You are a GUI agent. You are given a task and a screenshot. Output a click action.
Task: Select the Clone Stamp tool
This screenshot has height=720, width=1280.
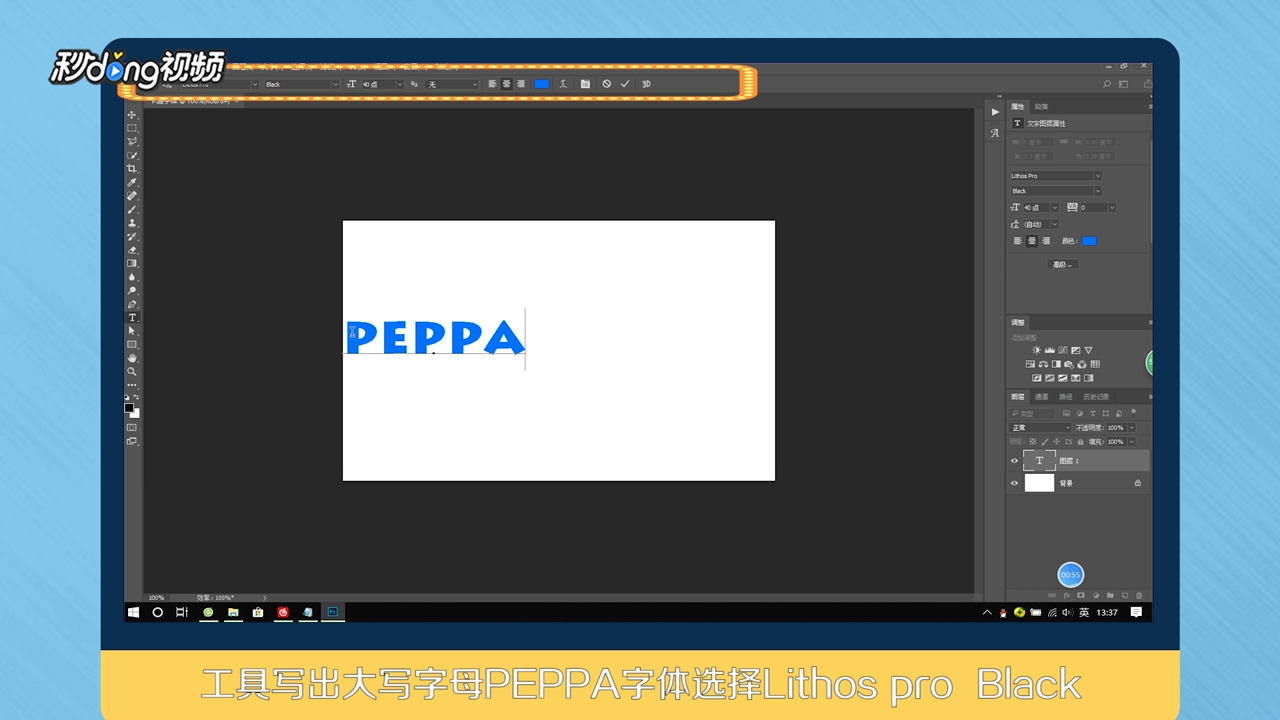[132, 223]
